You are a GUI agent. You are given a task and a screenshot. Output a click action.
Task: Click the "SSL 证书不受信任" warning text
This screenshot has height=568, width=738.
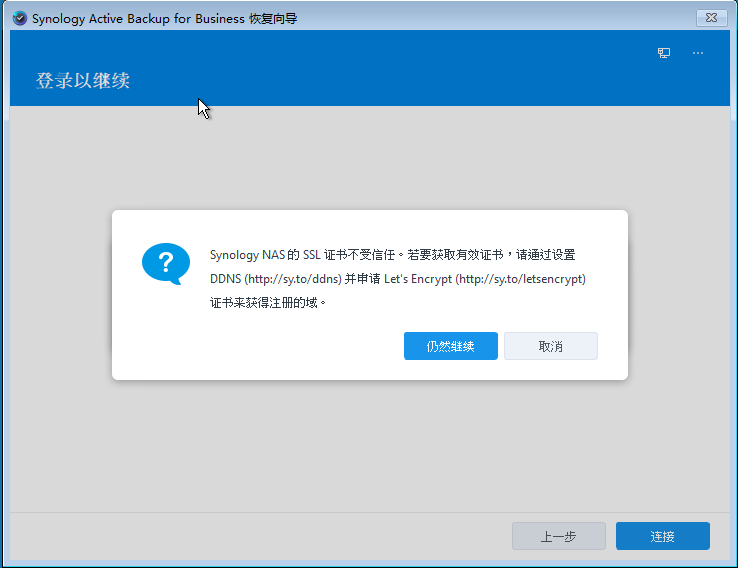[346, 255]
